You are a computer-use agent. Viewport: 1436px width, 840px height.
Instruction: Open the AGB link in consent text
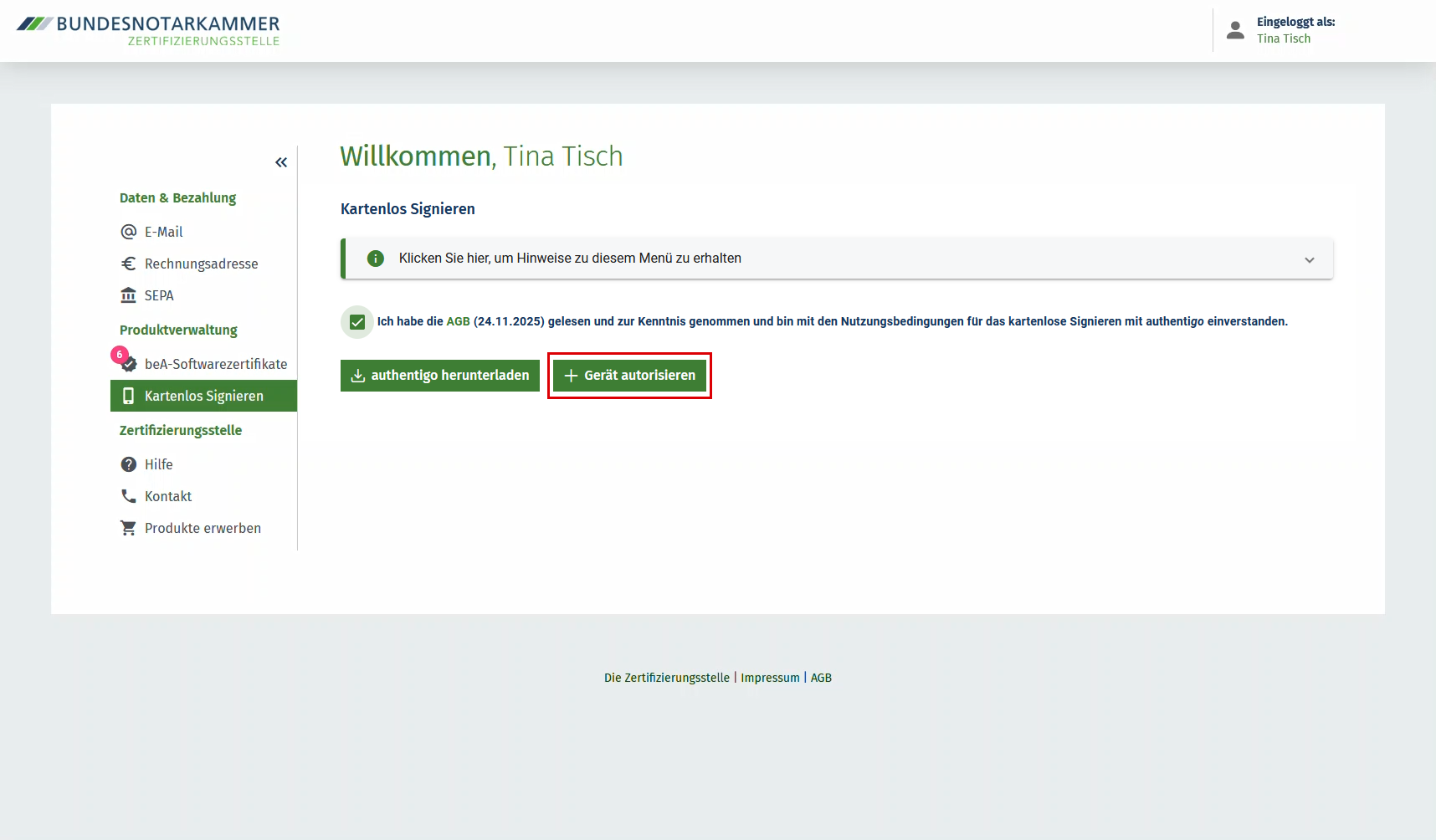click(458, 321)
